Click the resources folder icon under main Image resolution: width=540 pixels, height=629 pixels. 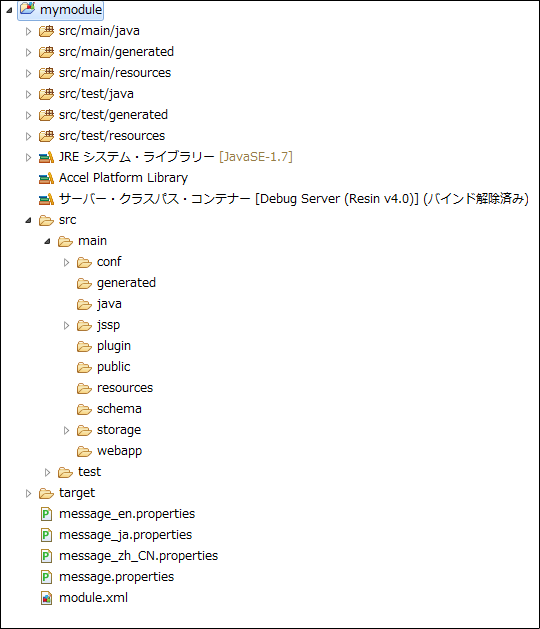(x=84, y=388)
